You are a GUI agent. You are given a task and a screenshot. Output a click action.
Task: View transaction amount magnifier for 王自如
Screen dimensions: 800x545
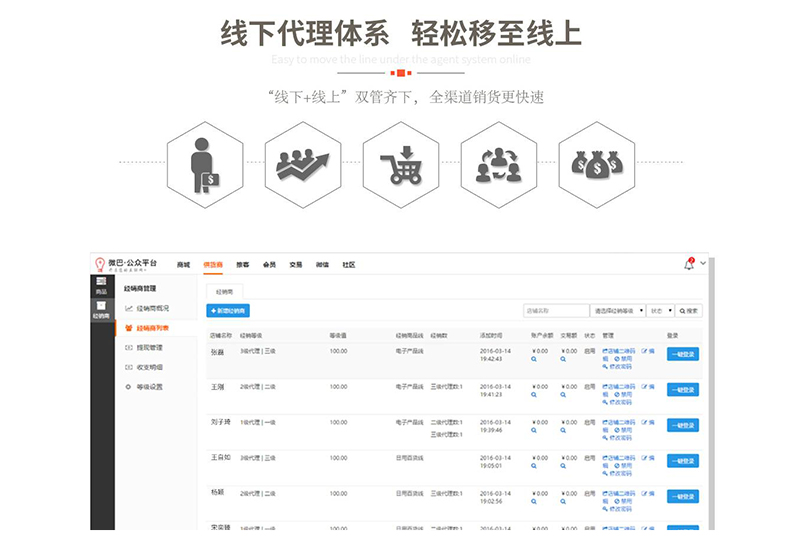563,466
